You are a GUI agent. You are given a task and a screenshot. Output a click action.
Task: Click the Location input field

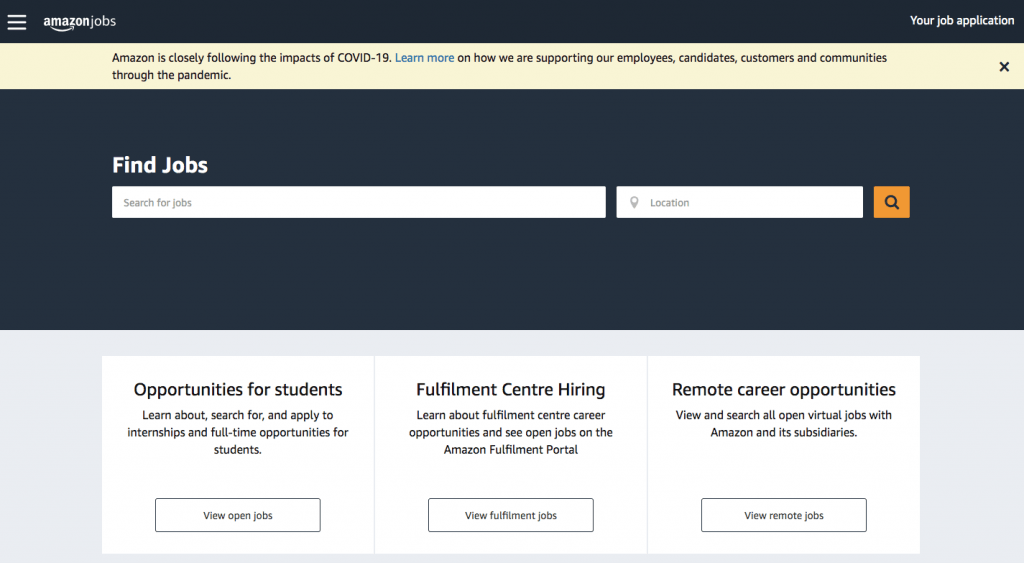(739, 202)
